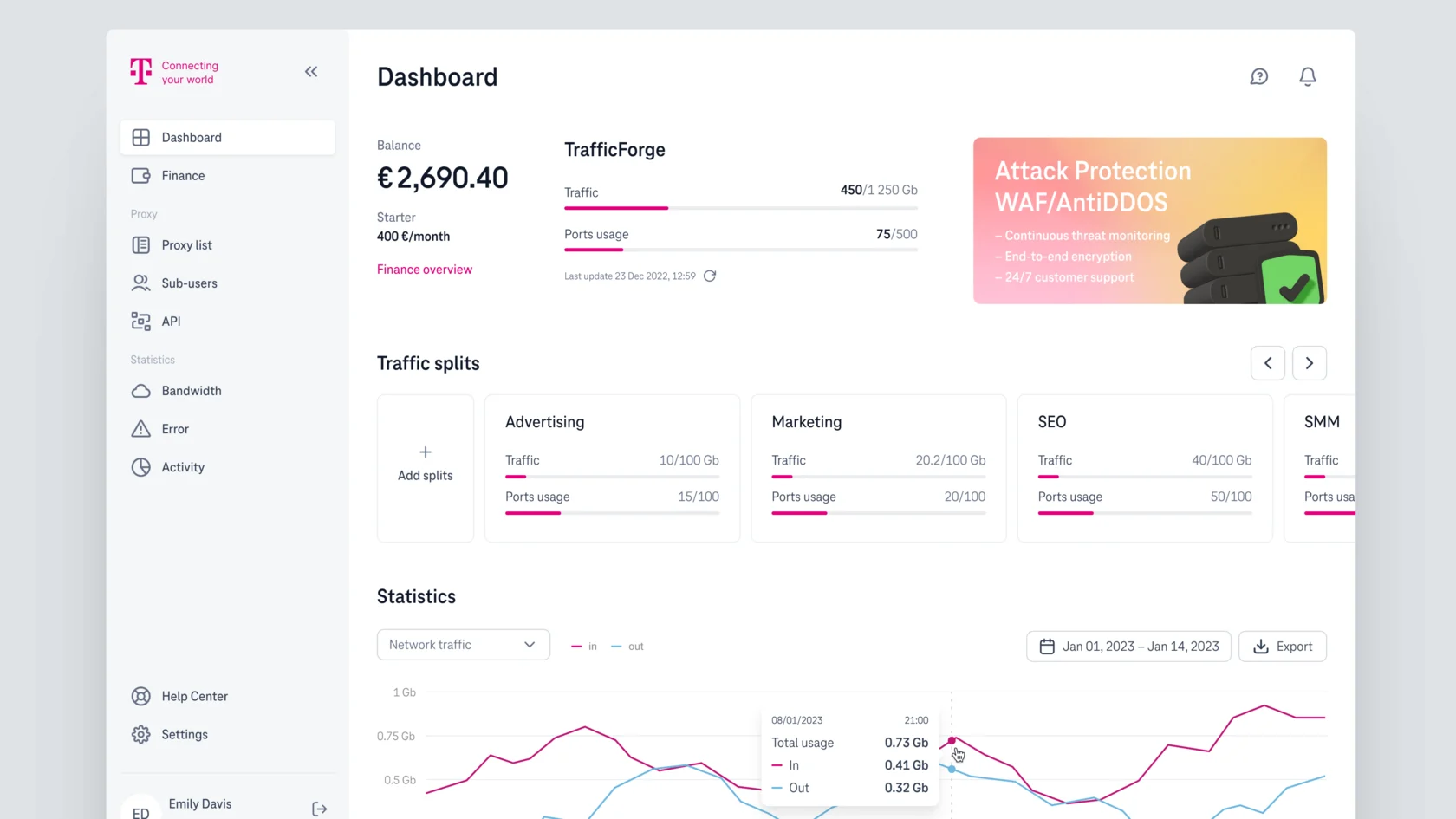Show previous traffic splits
This screenshot has height=819, width=1456.
tap(1268, 363)
